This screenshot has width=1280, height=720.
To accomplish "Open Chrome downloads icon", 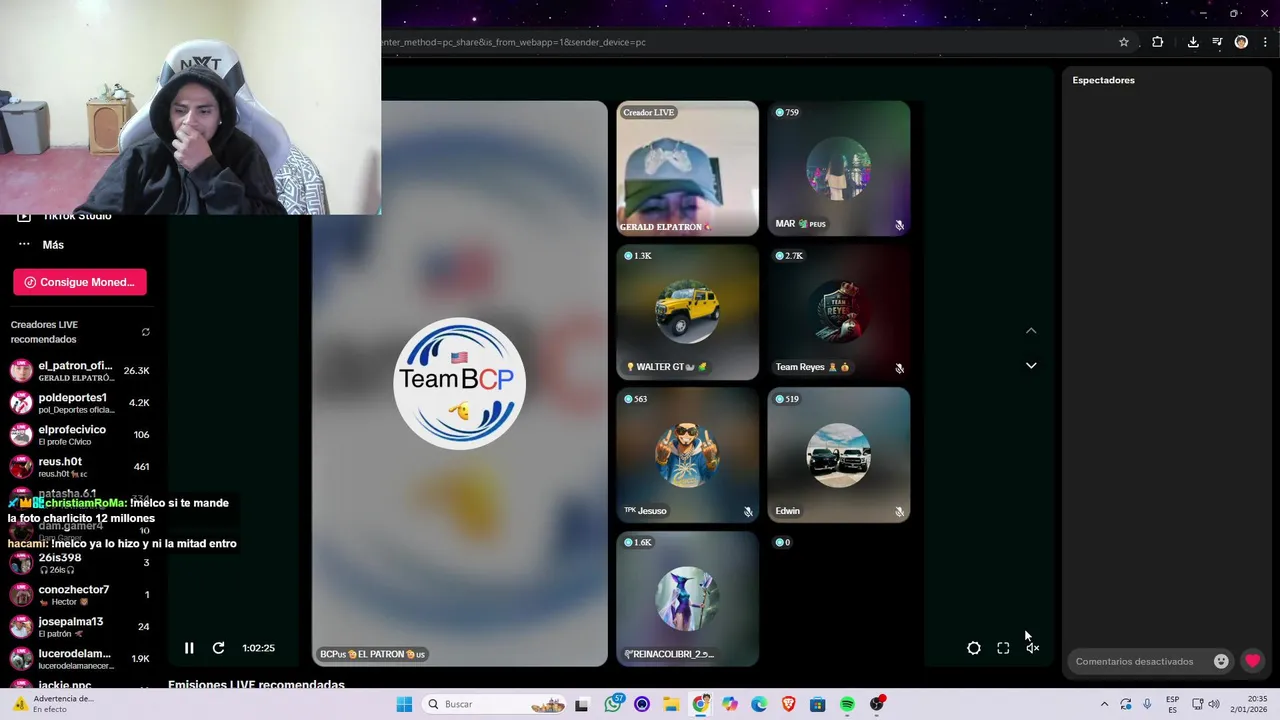I will 1193,42.
